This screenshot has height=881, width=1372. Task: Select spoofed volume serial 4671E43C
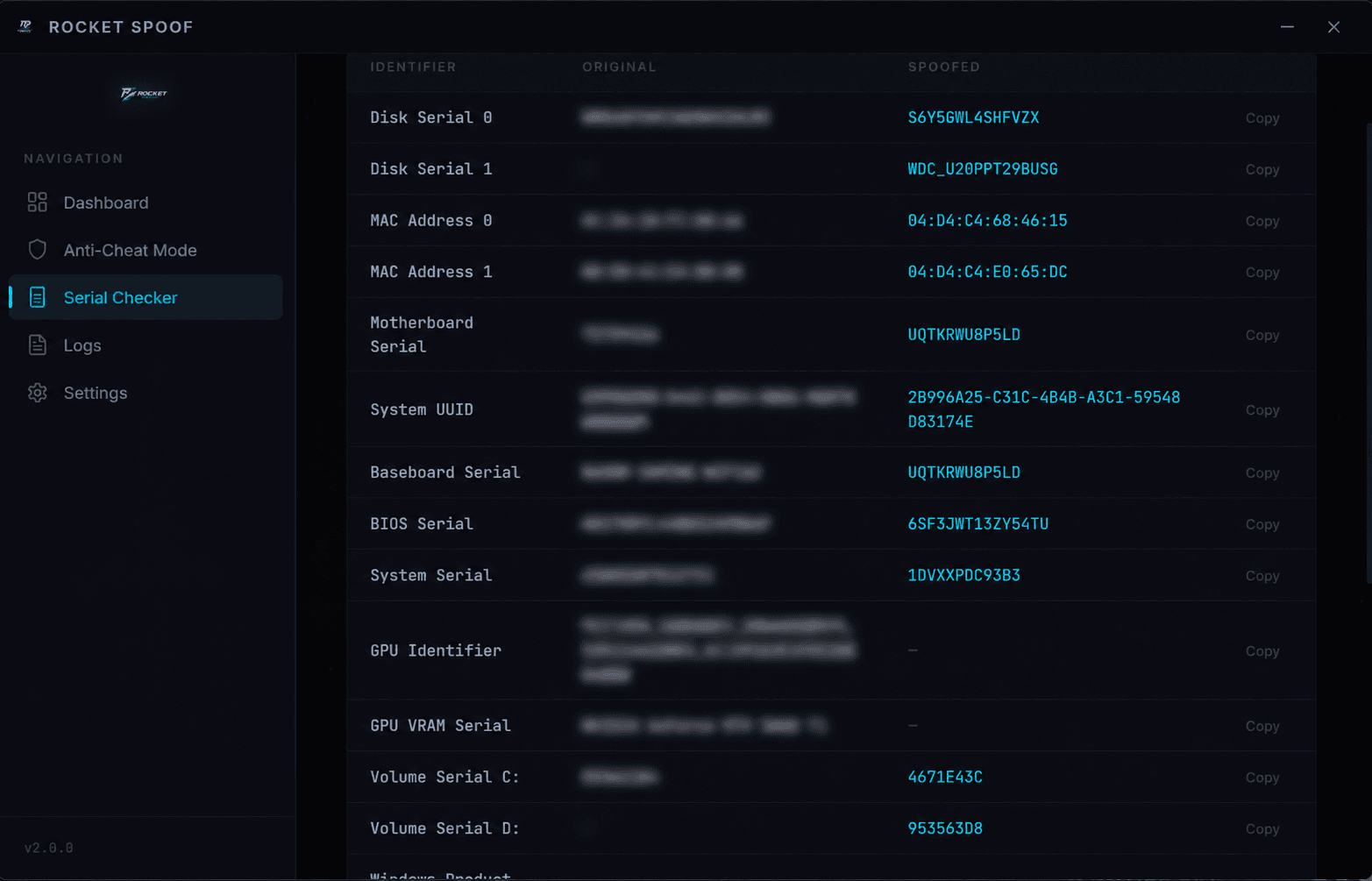click(x=945, y=777)
